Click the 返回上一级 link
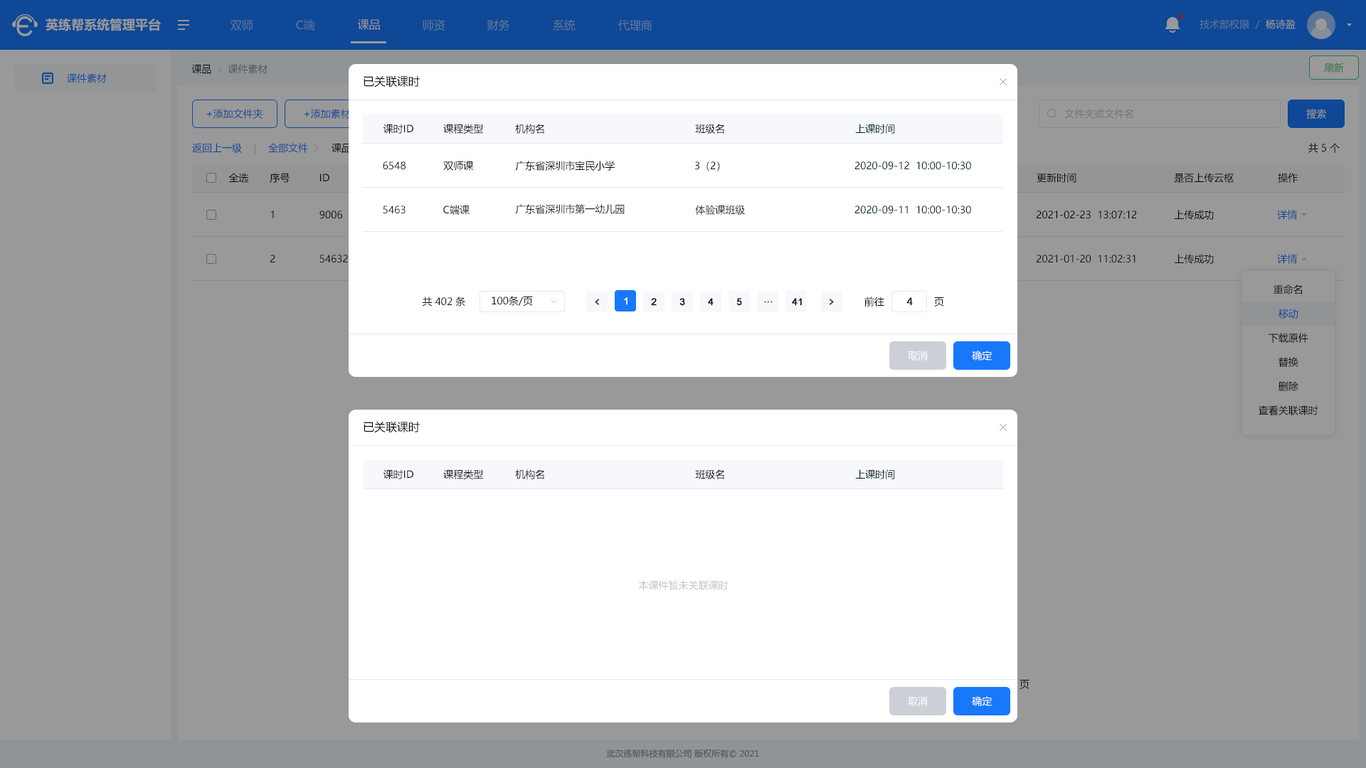 click(x=217, y=148)
